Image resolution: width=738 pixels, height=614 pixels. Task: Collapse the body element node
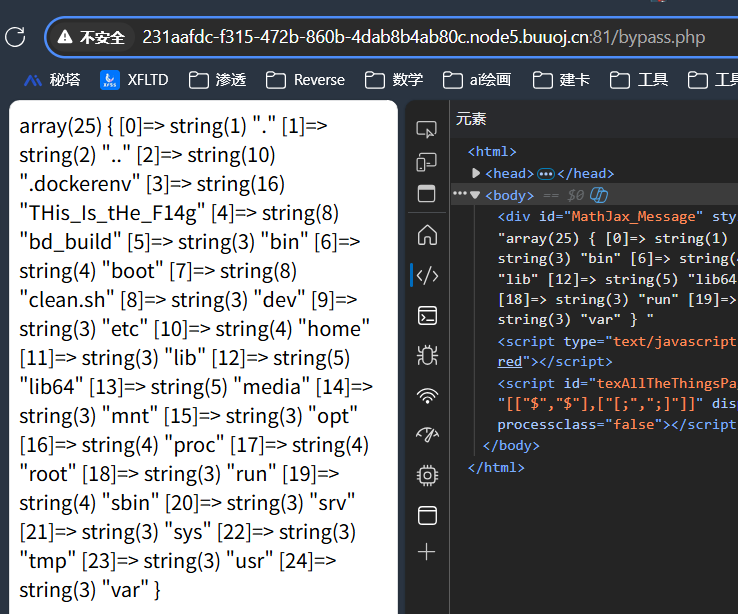pos(475,195)
